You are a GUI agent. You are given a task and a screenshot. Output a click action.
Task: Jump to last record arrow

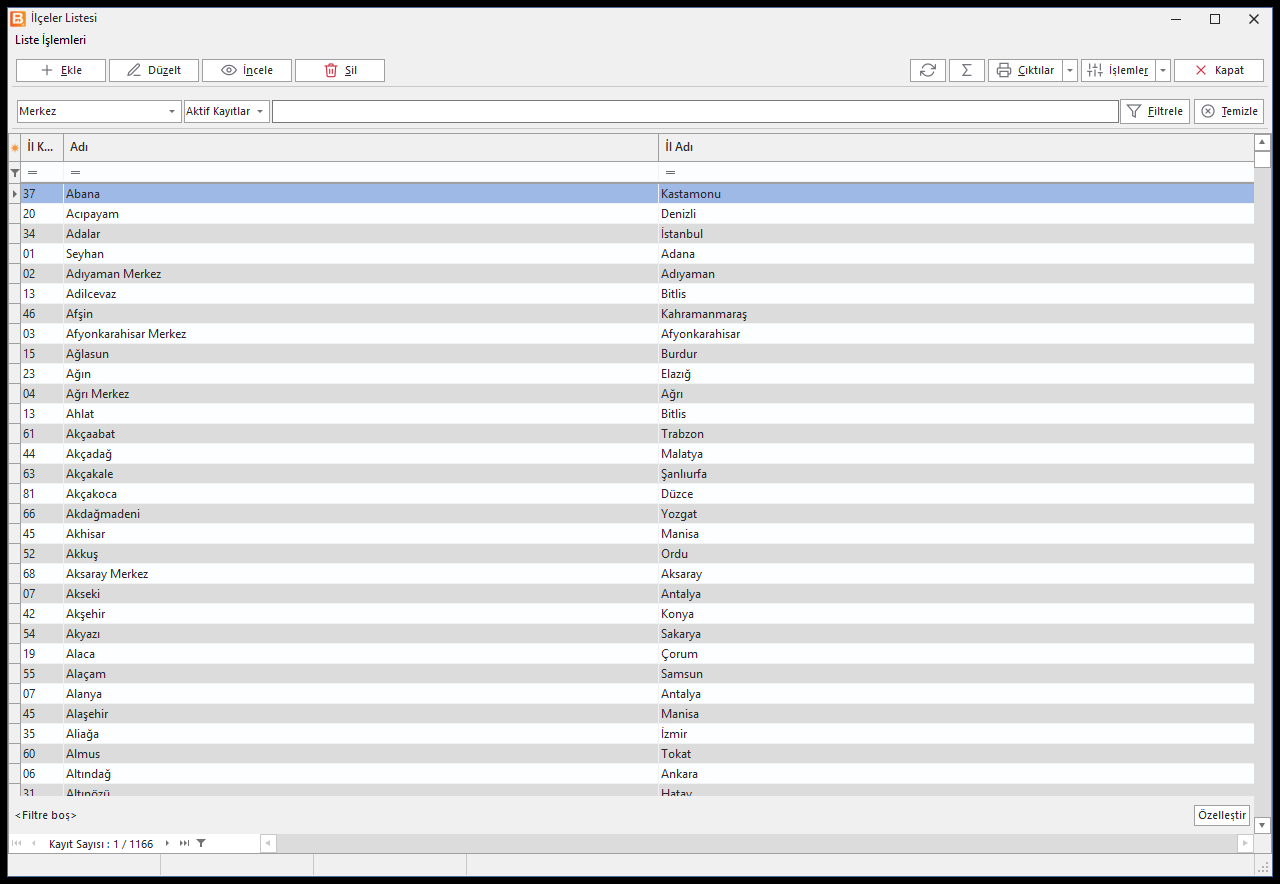184,844
